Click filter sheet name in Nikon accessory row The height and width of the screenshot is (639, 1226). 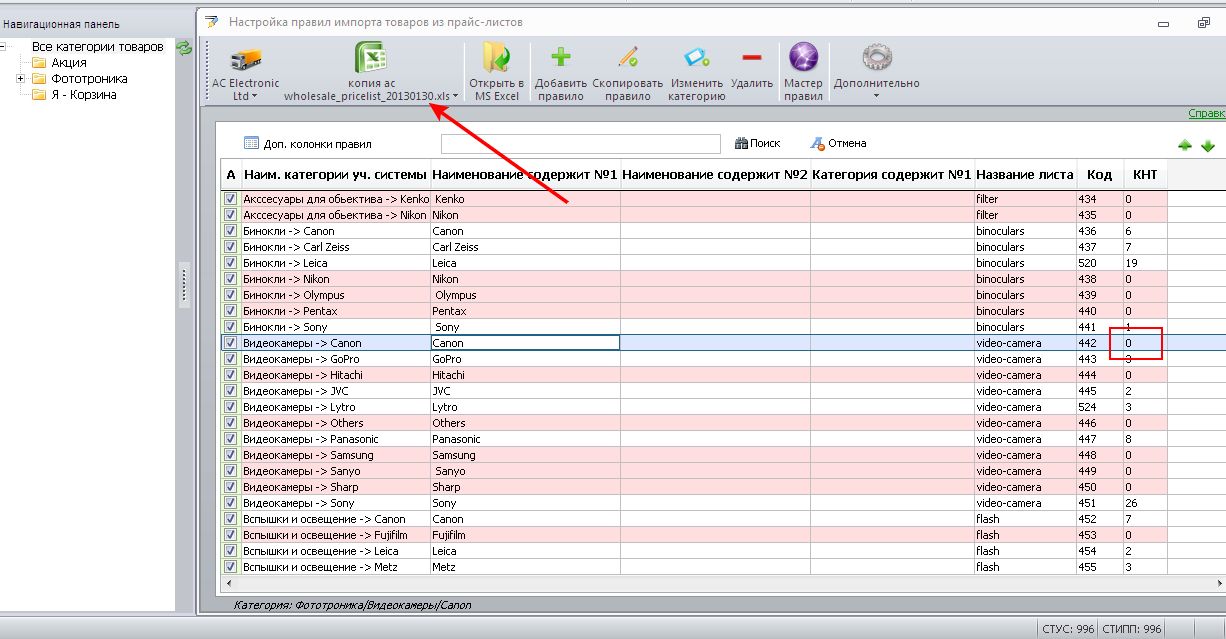(x=1025, y=215)
